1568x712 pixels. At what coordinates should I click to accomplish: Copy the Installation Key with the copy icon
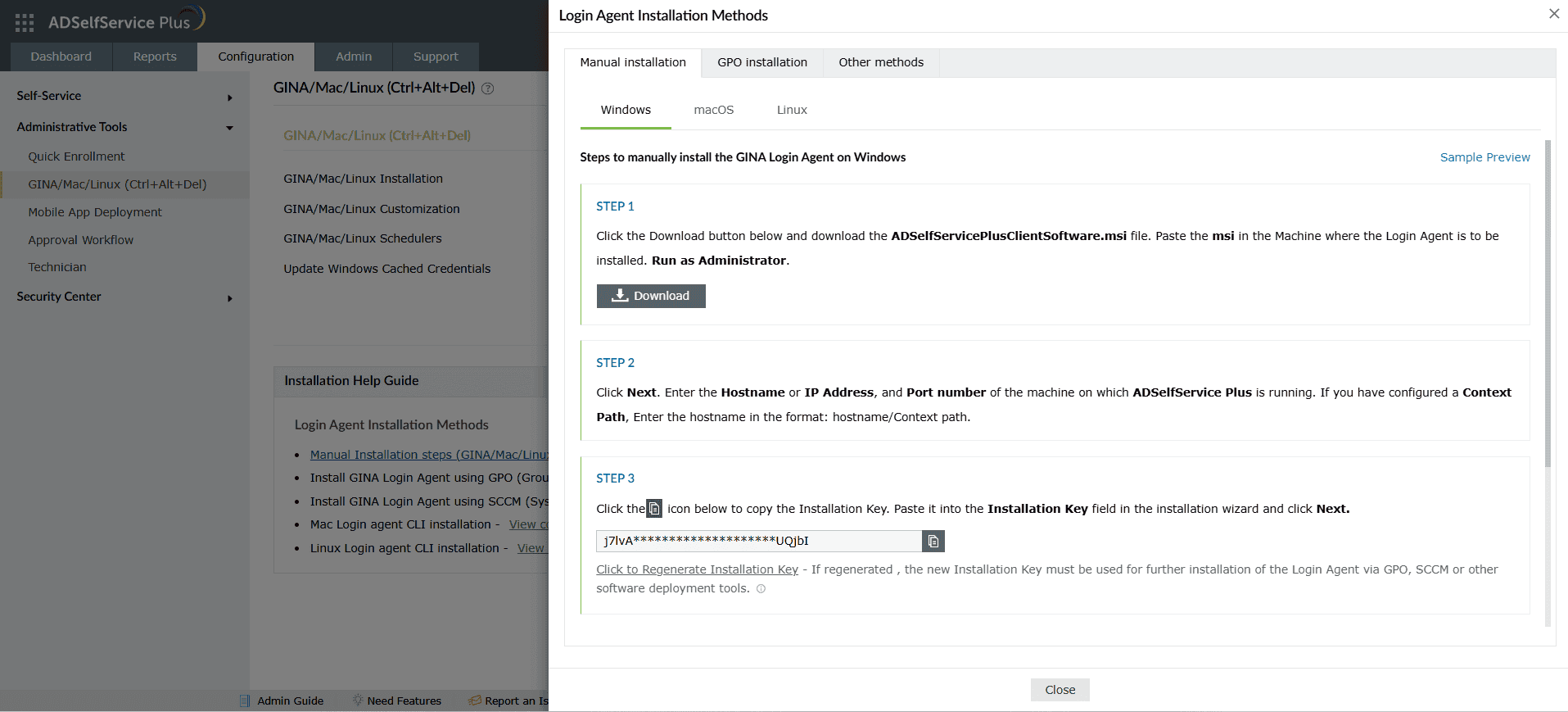(933, 541)
